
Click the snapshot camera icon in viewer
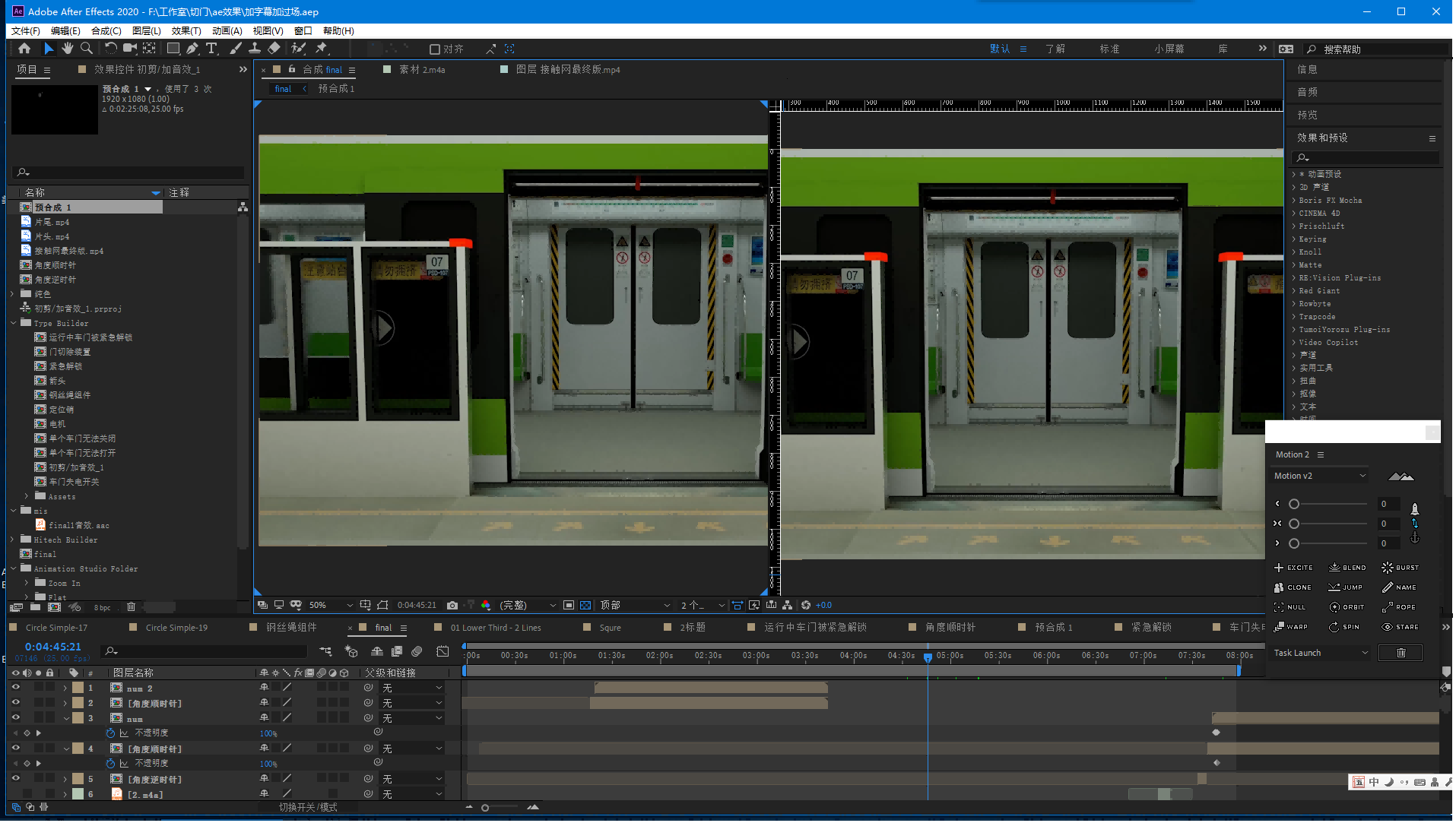point(452,606)
